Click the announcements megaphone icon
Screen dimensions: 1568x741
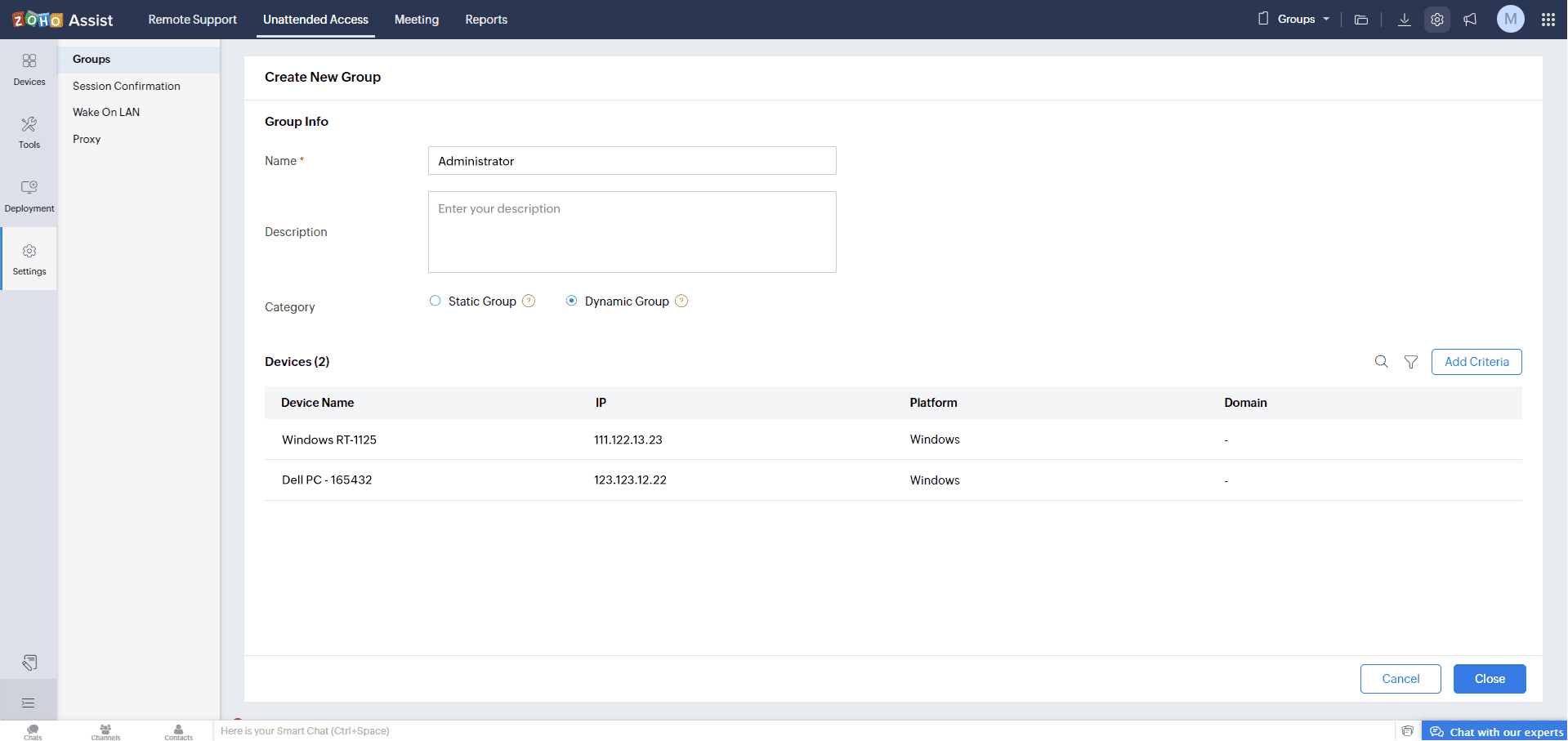[1470, 20]
